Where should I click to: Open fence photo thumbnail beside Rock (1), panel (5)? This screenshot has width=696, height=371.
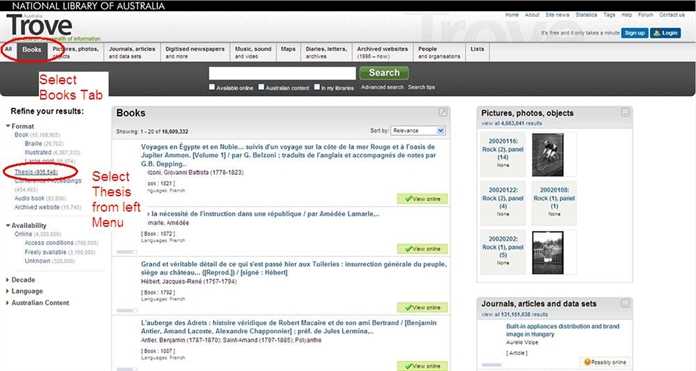coord(548,253)
